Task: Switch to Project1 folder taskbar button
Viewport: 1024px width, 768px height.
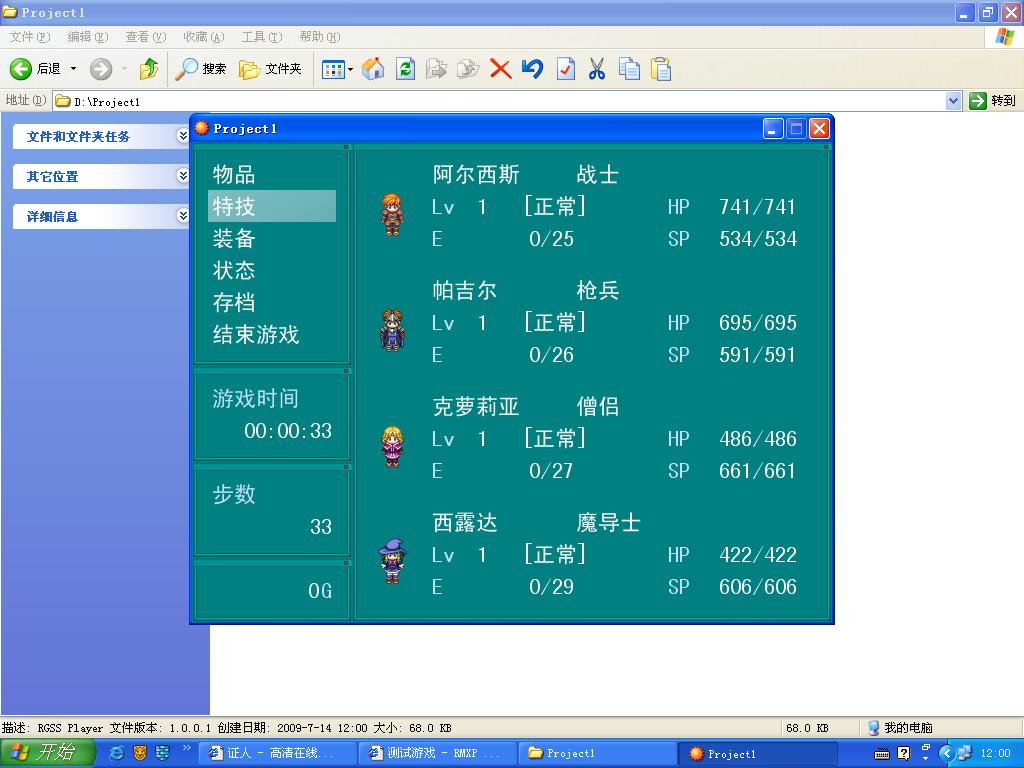Action: point(598,754)
